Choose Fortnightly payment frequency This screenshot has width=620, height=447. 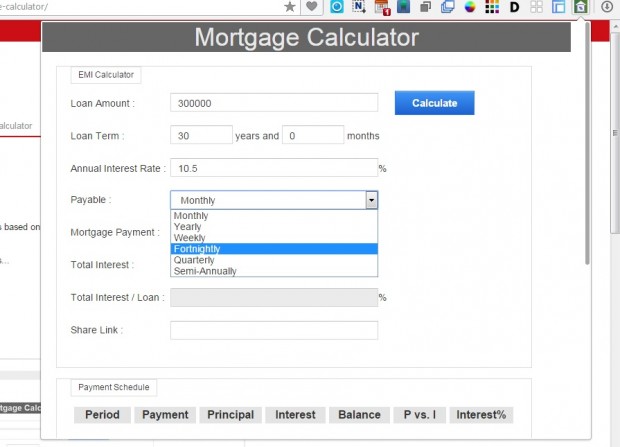(197, 249)
